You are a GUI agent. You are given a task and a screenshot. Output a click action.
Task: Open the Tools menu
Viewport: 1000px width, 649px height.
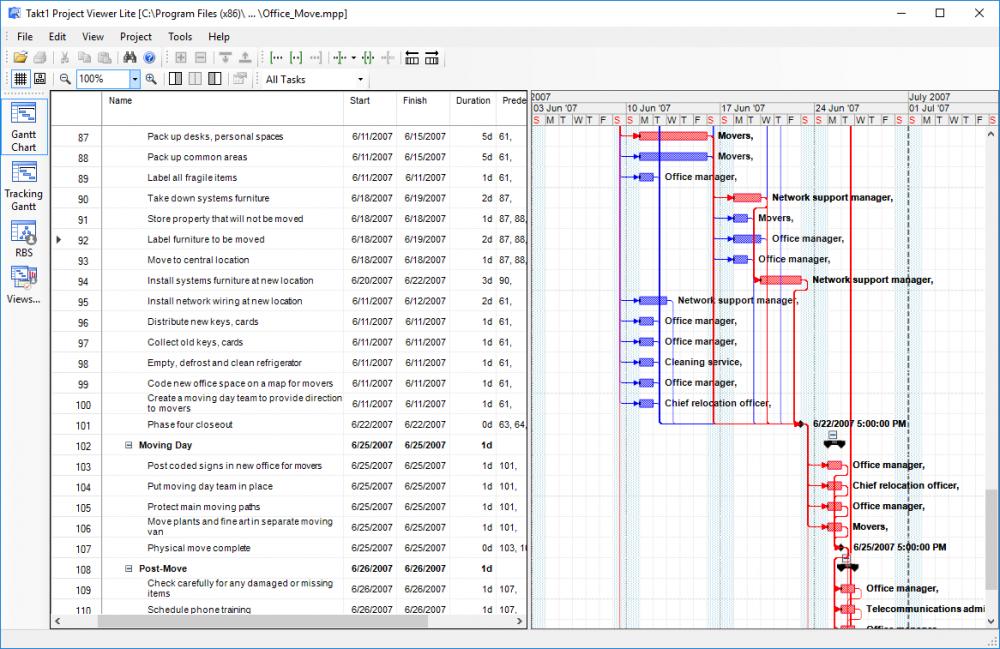tap(179, 36)
